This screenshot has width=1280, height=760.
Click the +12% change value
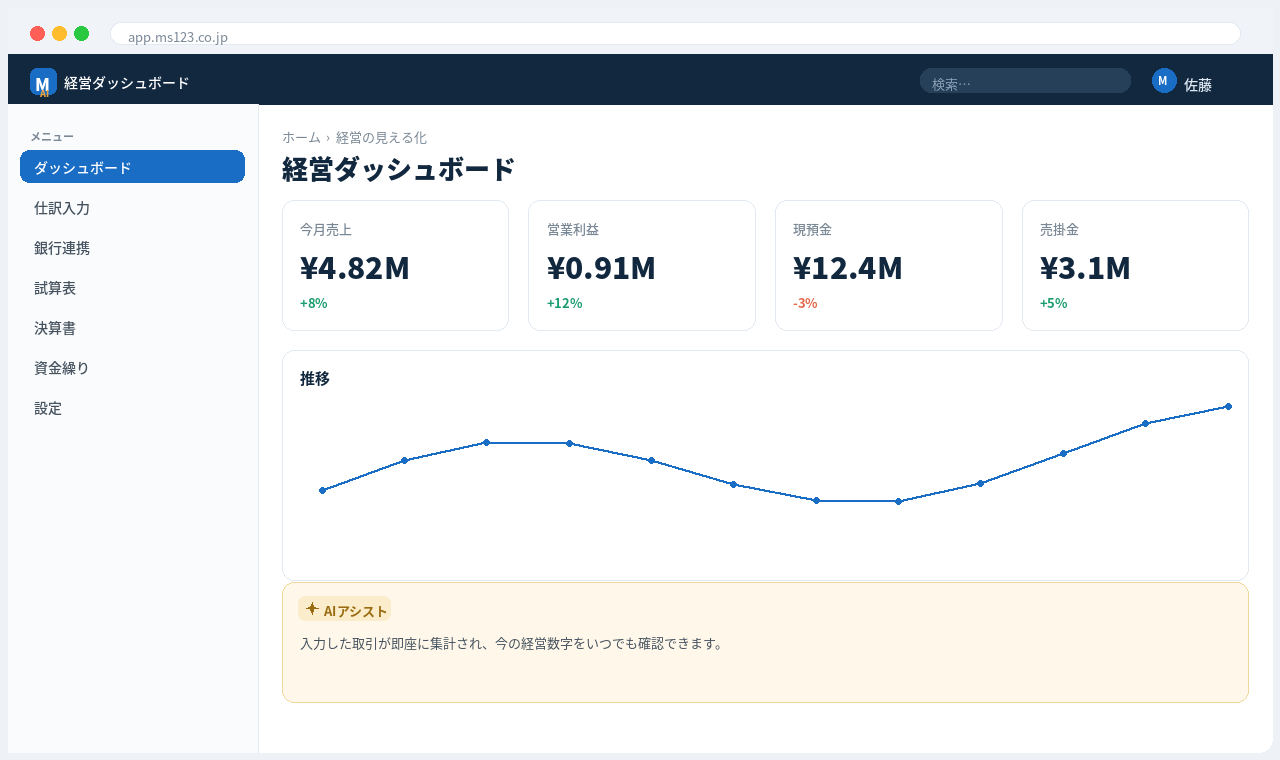coord(565,303)
